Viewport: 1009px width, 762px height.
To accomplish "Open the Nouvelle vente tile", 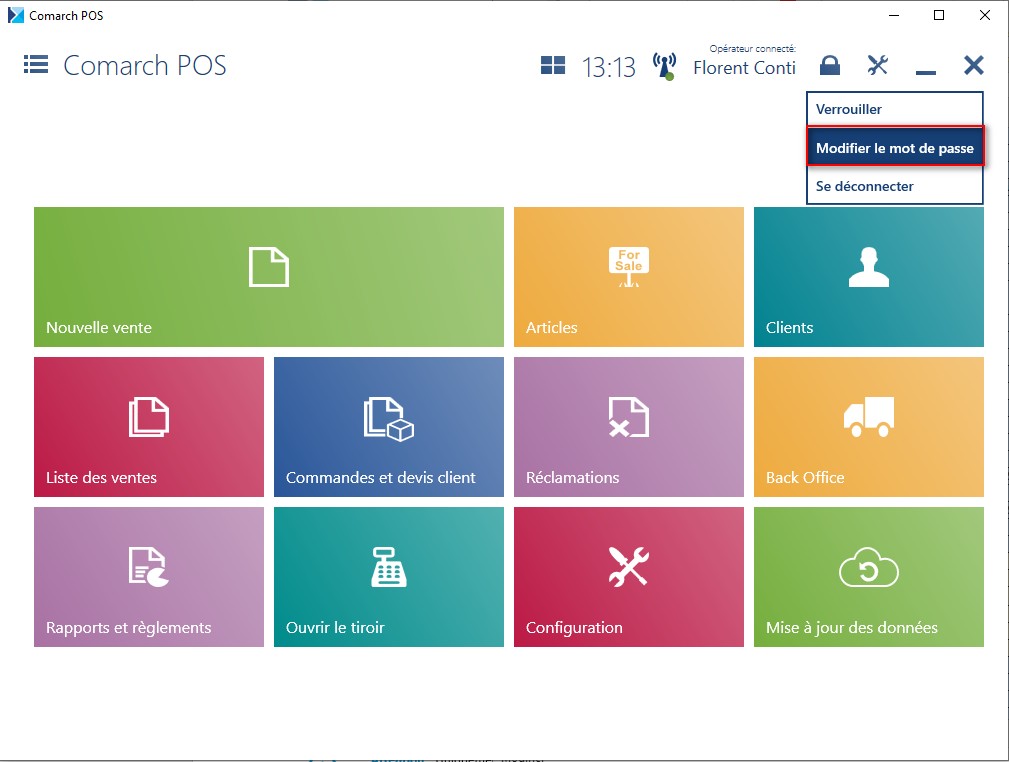I will tap(269, 277).
